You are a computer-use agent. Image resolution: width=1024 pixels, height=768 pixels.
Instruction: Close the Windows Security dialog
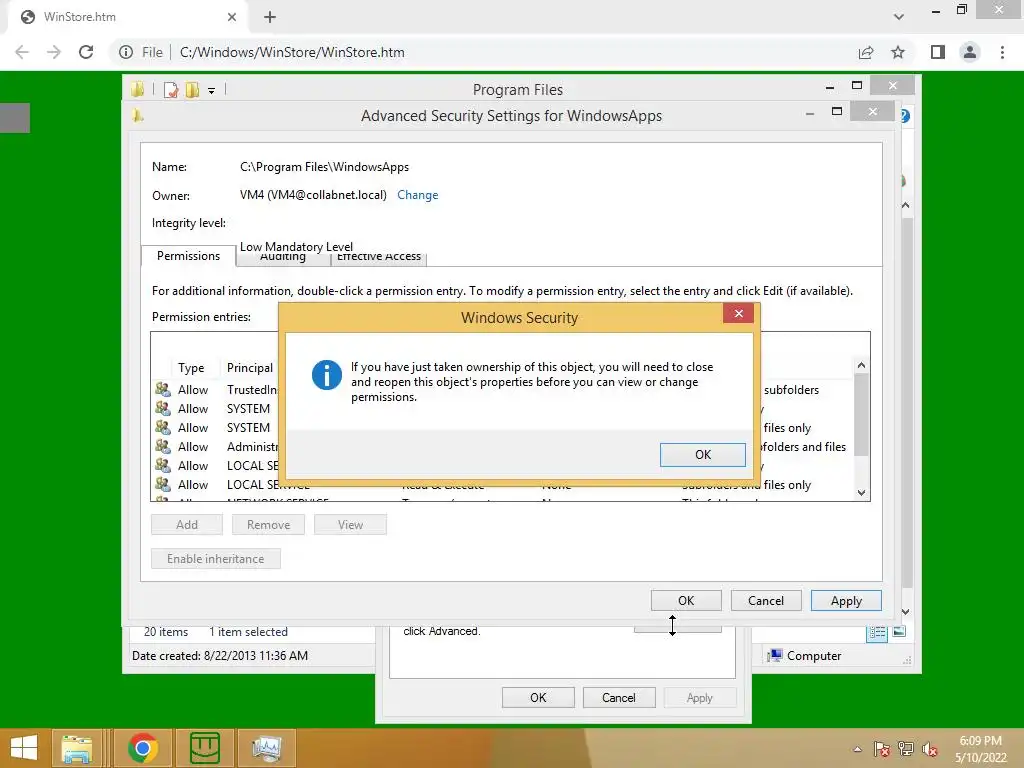tap(739, 313)
